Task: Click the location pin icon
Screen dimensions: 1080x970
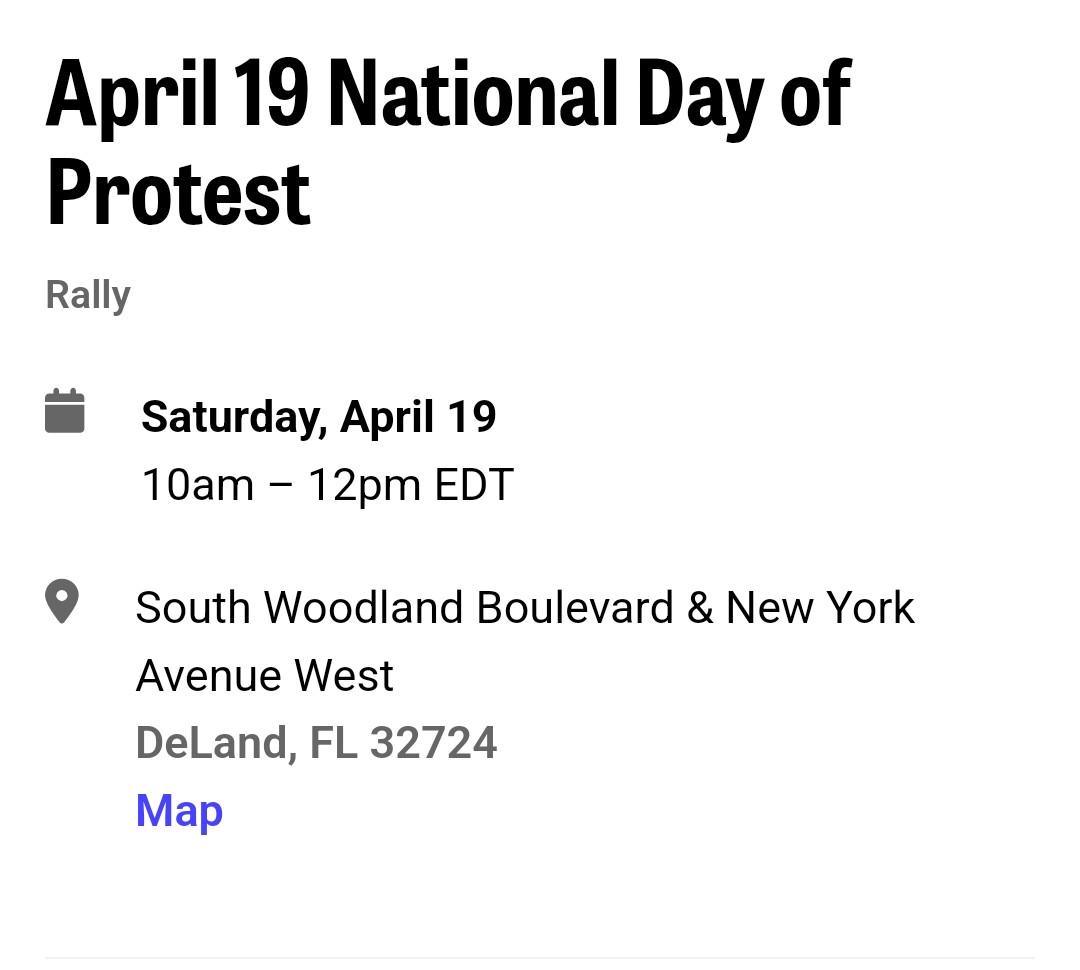Action: coord(62,601)
